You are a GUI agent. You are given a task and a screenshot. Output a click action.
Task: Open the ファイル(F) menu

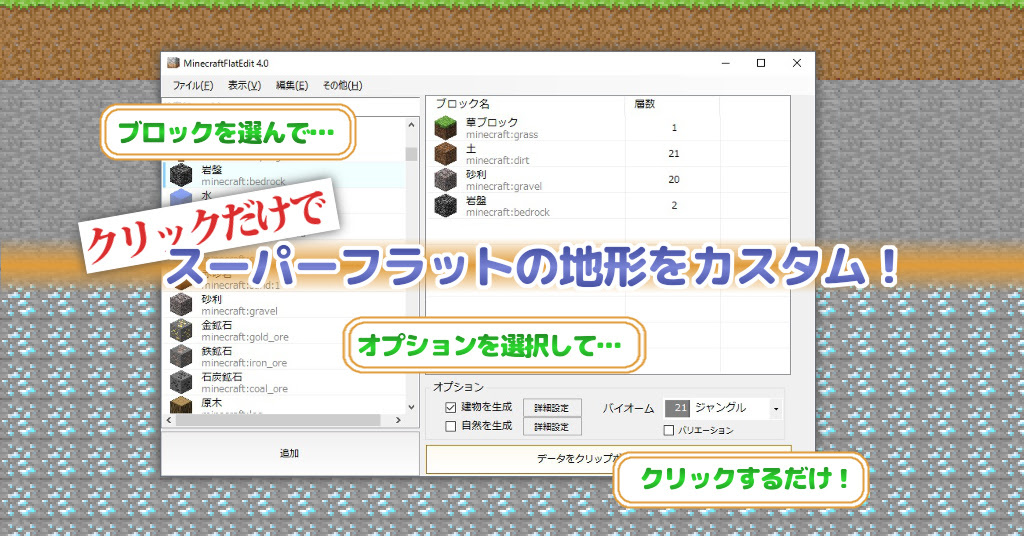click(x=193, y=86)
